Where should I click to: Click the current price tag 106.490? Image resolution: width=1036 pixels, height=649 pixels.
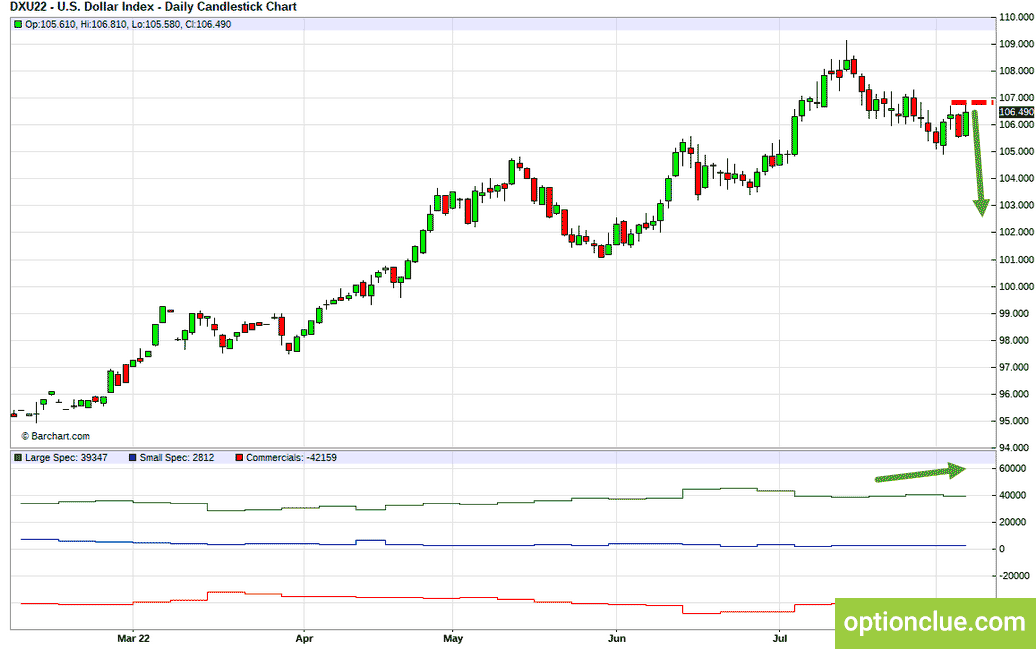(1016, 112)
